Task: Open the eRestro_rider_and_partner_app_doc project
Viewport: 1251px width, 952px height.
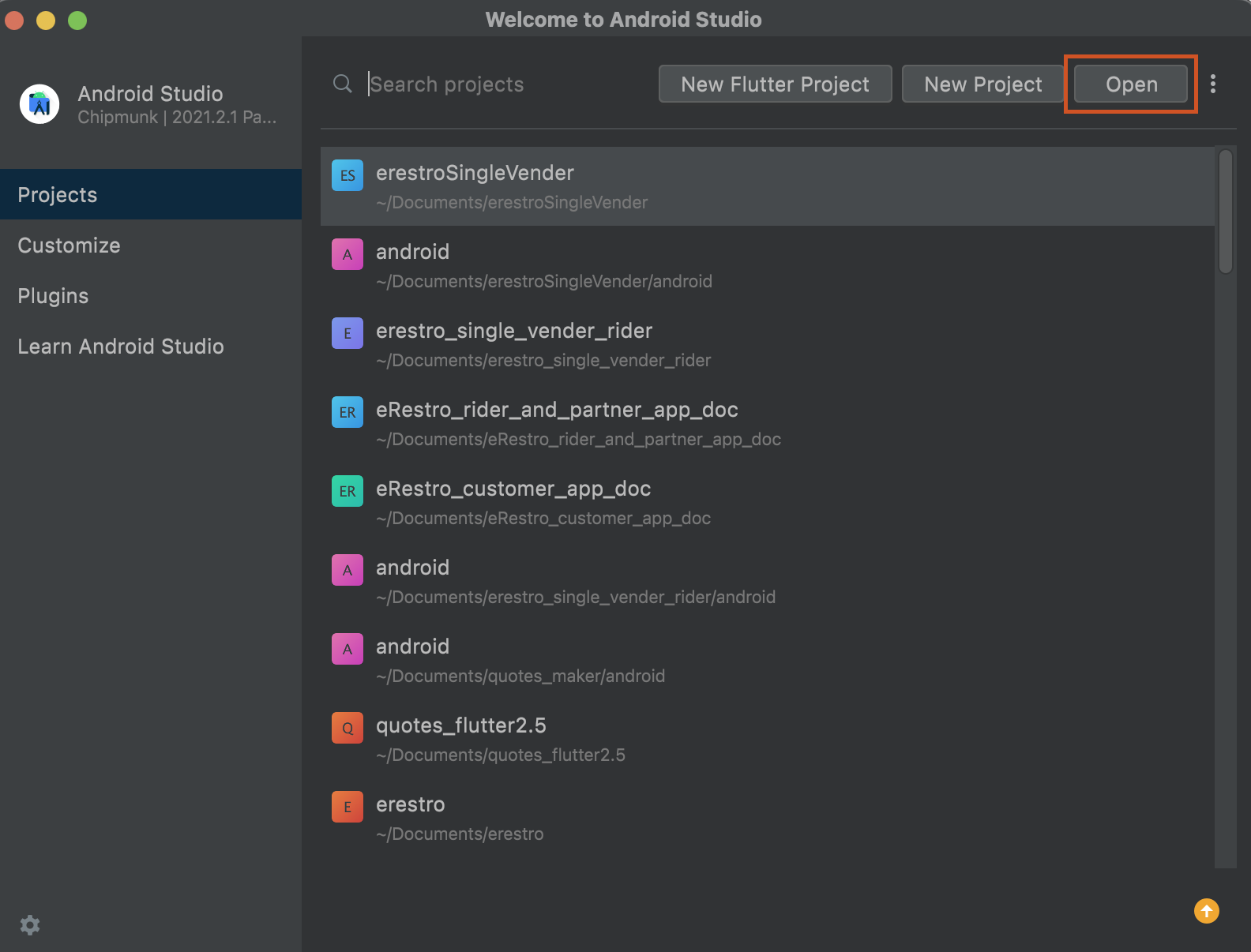Action: [768, 423]
